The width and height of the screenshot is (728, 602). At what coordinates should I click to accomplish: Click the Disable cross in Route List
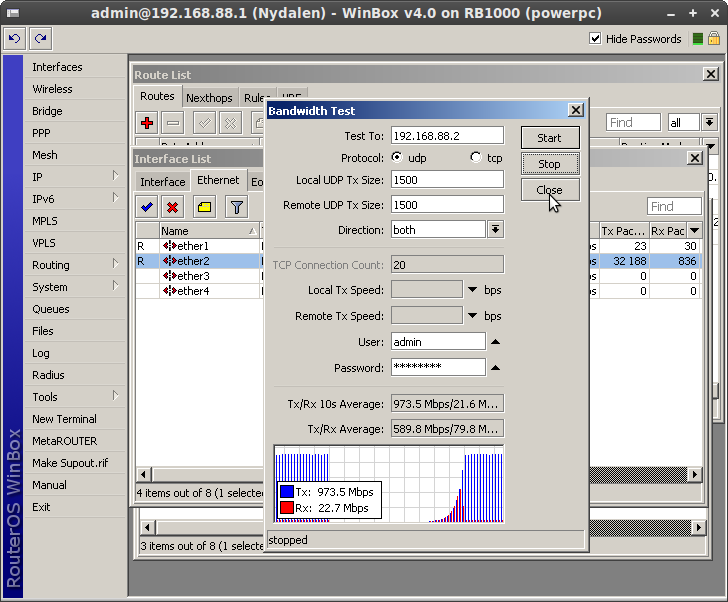click(x=230, y=123)
